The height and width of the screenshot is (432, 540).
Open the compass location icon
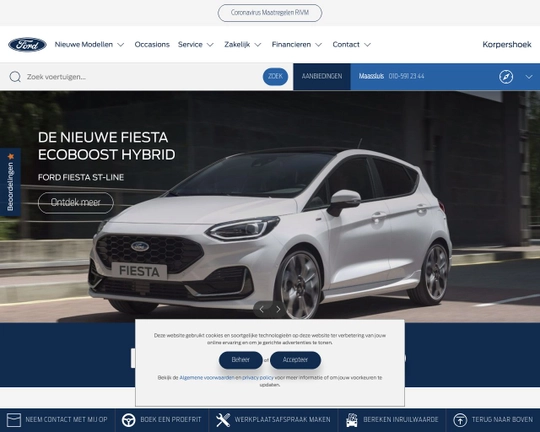pos(506,76)
